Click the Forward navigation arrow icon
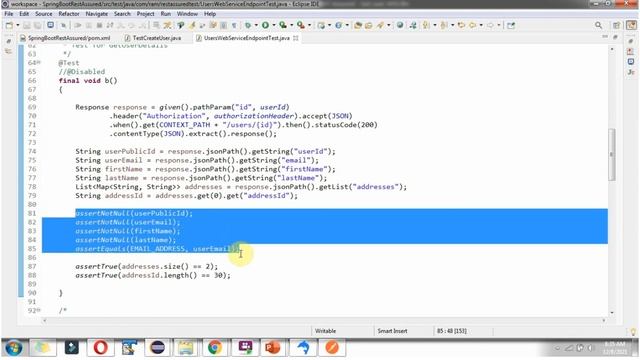640x360 pixels. click(490, 25)
